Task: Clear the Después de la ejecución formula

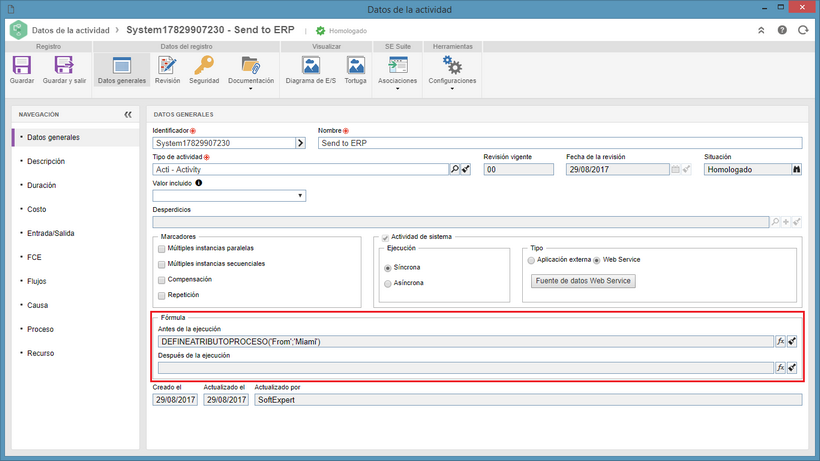Action: coord(792,367)
